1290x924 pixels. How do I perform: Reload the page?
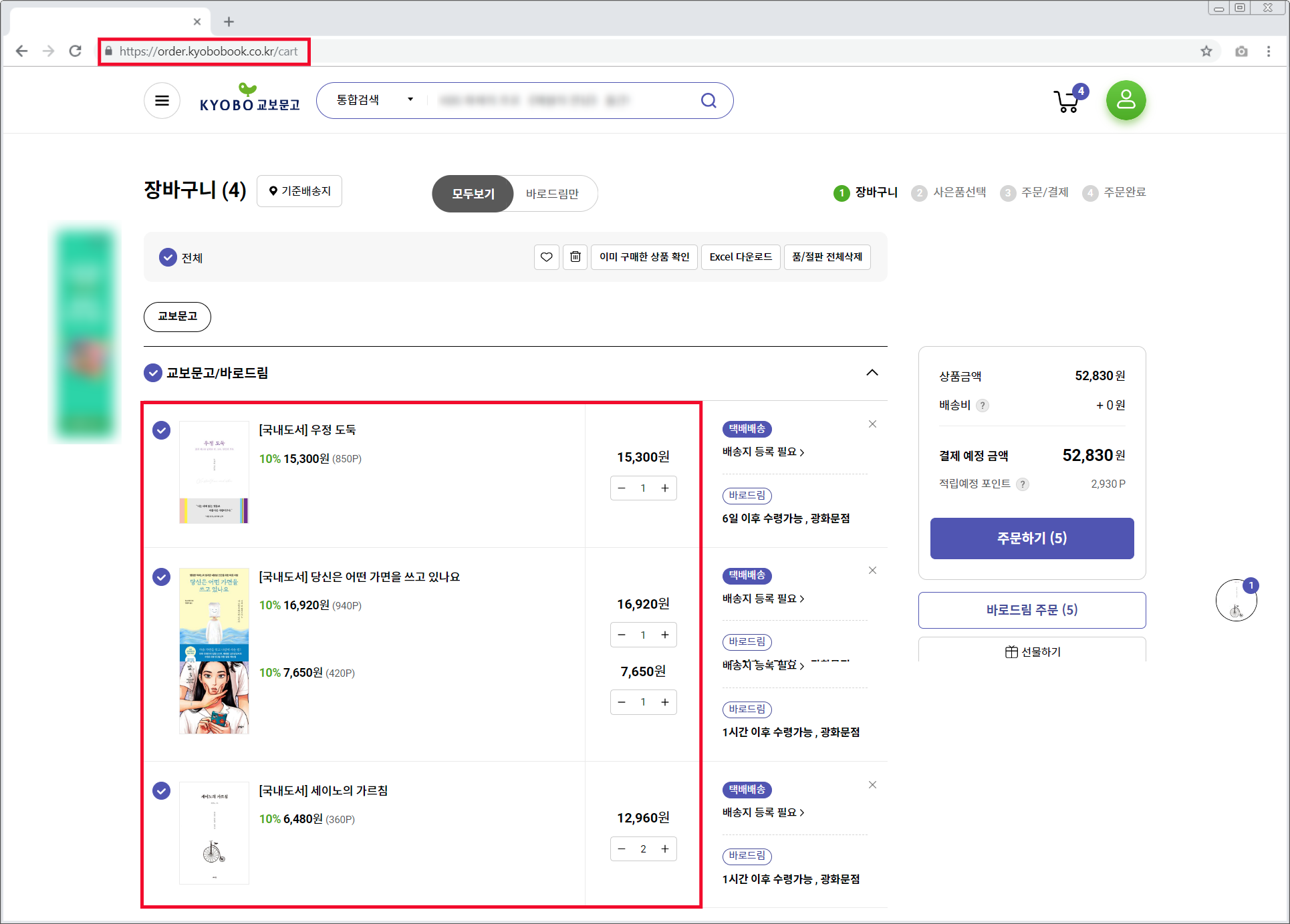click(x=76, y=51)
